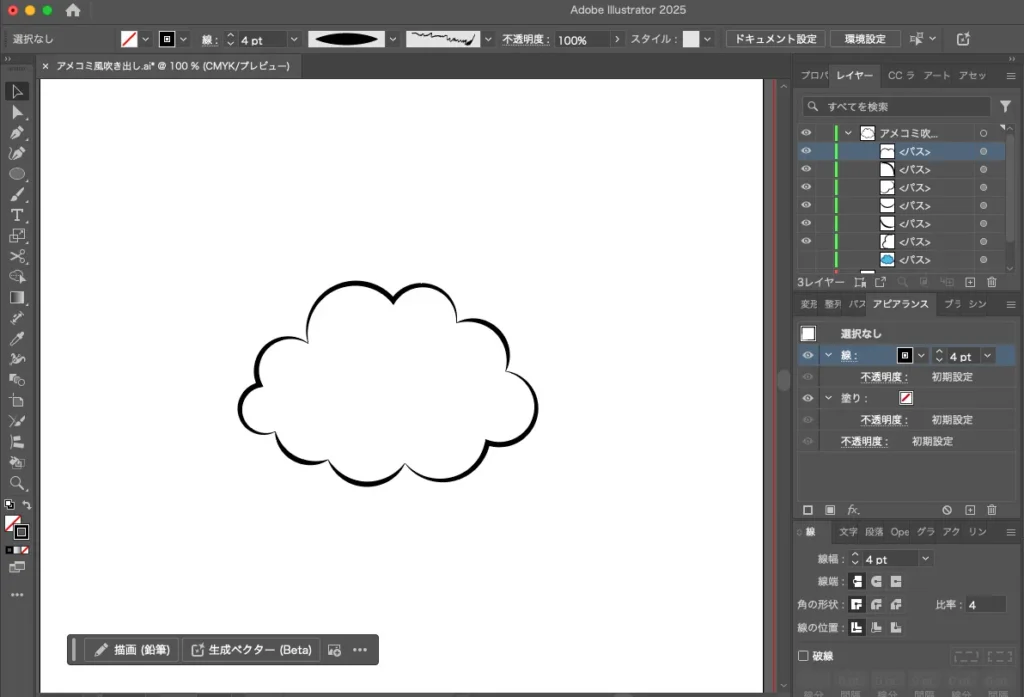Switch to the 文字 panel tab

[848, 532]
